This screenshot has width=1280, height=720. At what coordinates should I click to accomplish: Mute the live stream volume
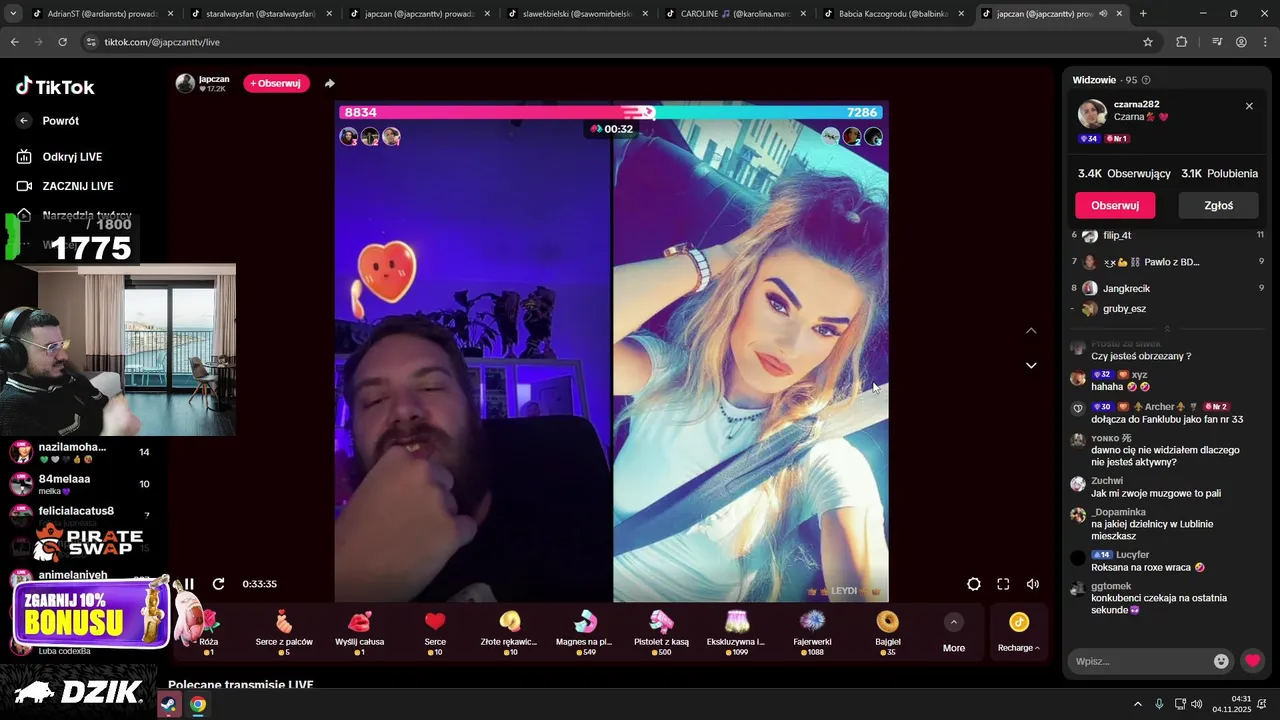click(x=1033, y=584)
